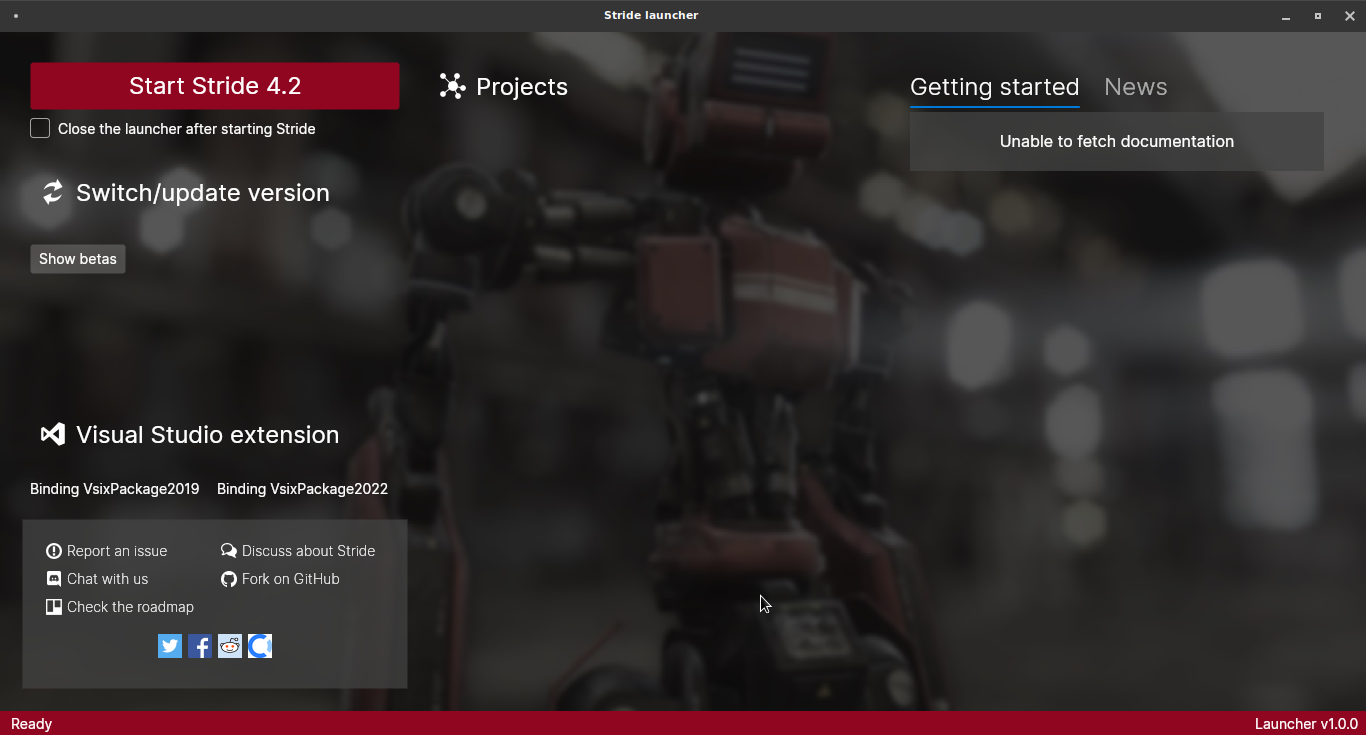Click Binding VsixPackage2022

click(x=302, y=489)
